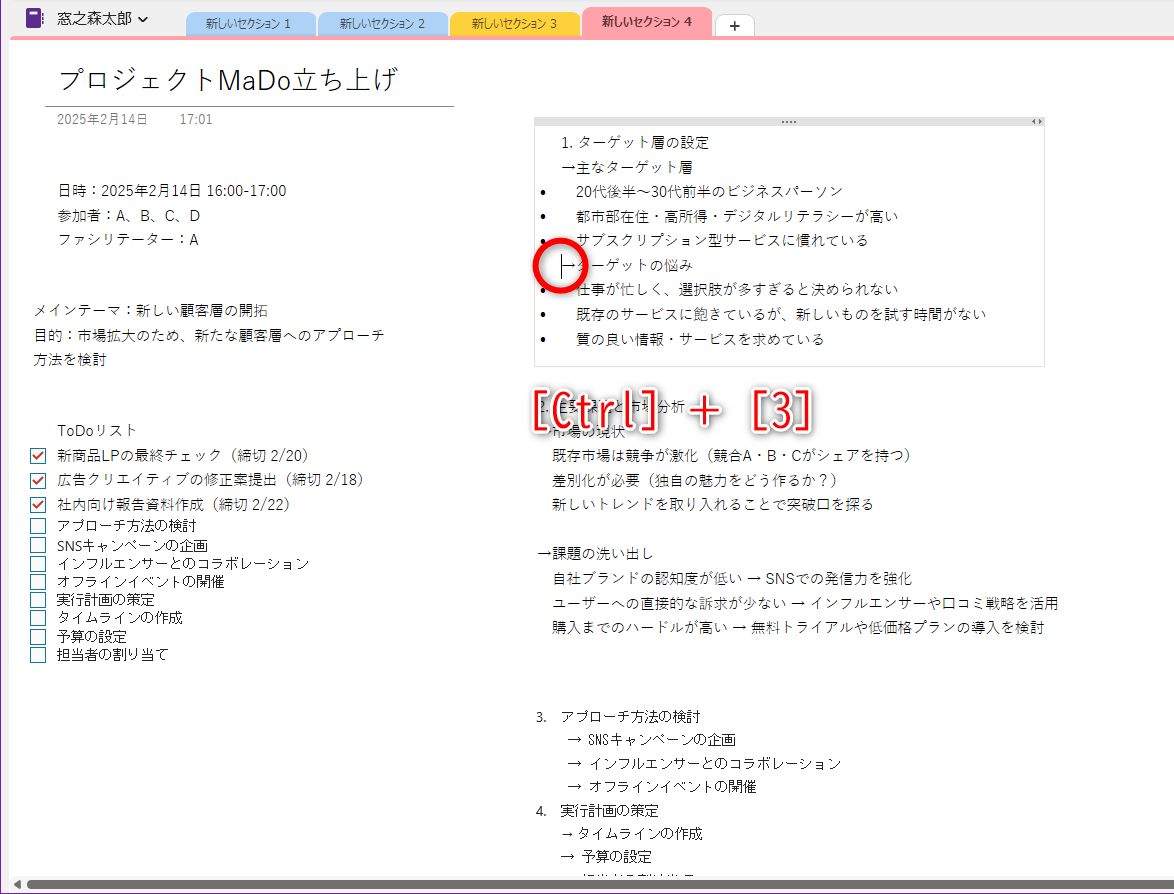1174x894 pixels.
Task: Check the アプローチ方法の検討 checkbox
Action: 37,523
